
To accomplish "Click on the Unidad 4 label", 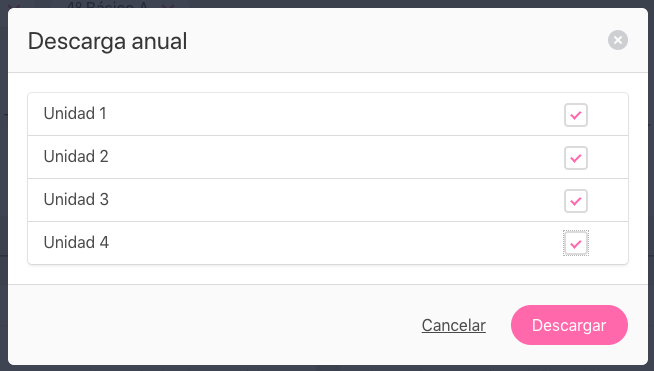I will tap(76, 242).
